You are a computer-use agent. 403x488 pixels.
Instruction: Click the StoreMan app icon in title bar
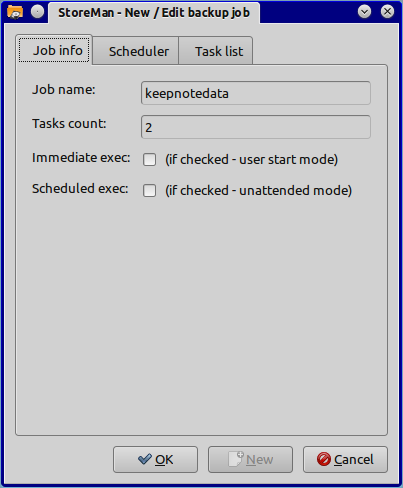15,12
